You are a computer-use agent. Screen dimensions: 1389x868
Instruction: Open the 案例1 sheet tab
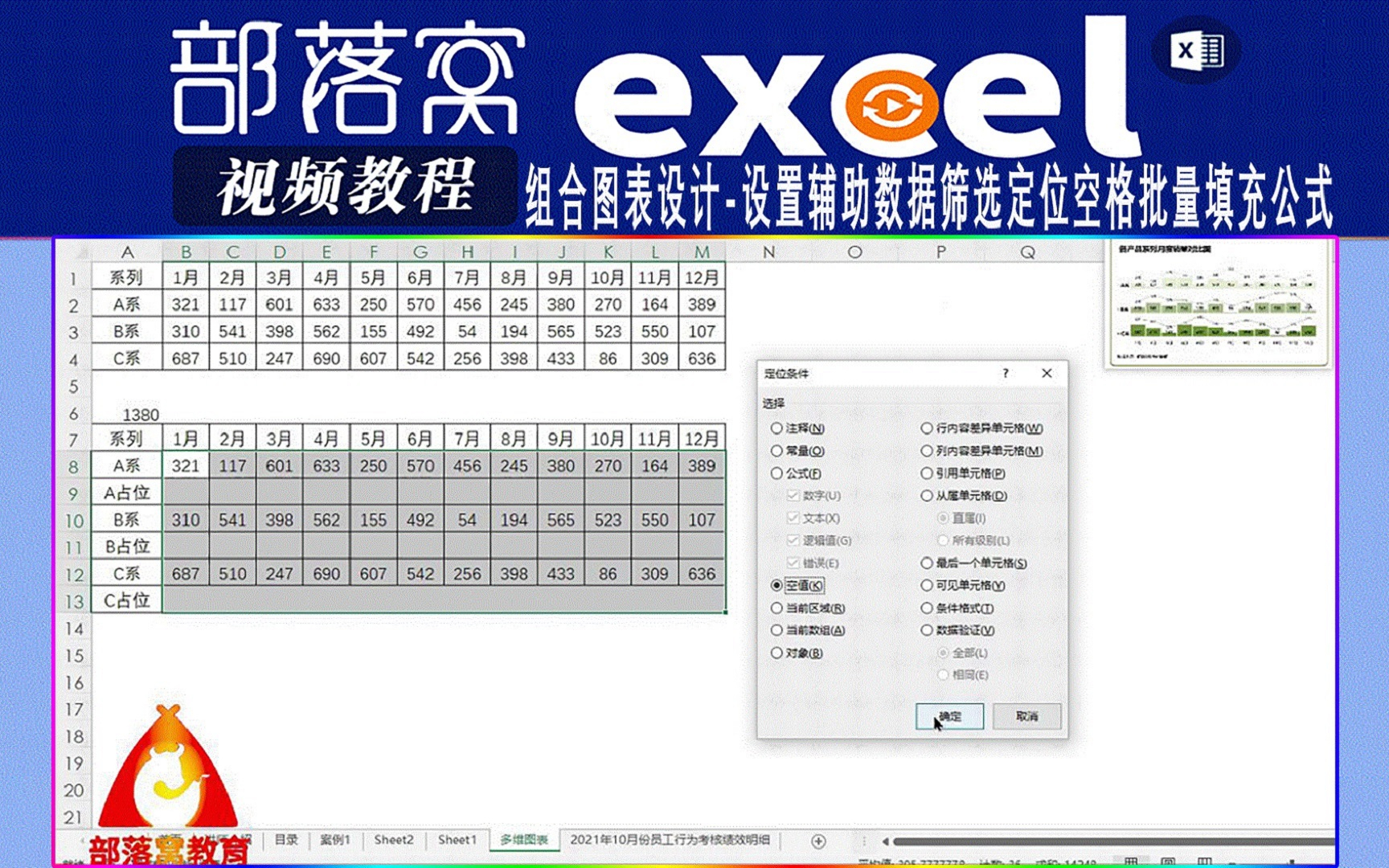coord(335,840)
